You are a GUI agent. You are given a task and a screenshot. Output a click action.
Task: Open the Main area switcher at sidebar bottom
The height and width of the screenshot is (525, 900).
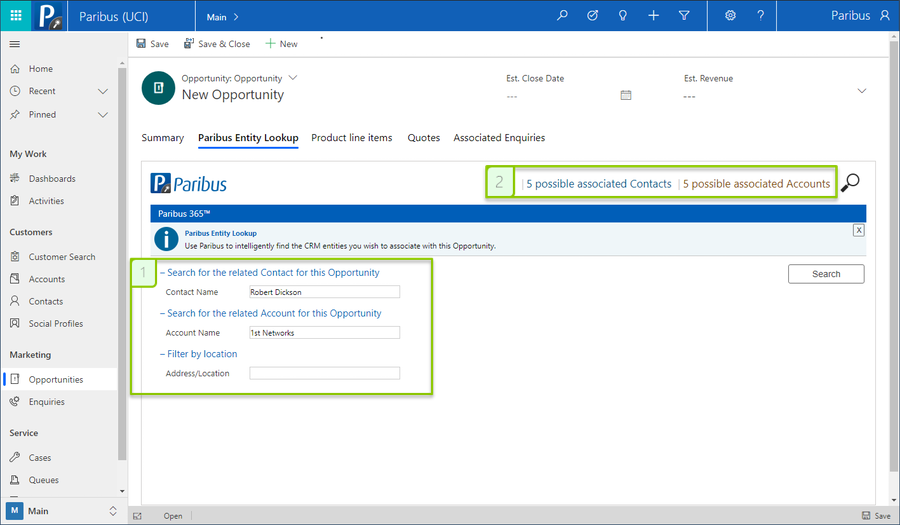pos(62,511)
